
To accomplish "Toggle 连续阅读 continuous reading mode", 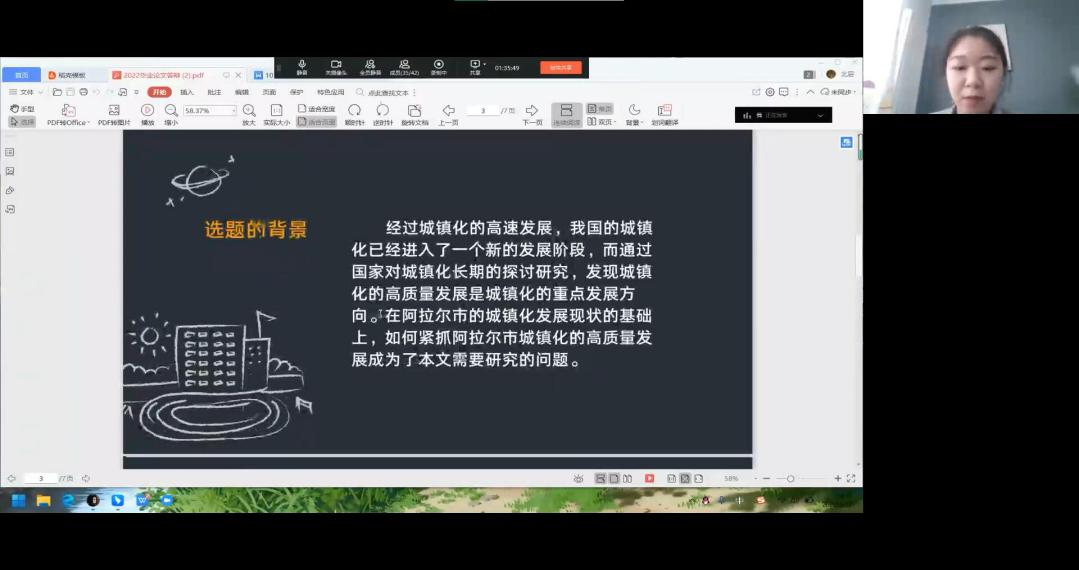I will [566, 115].
